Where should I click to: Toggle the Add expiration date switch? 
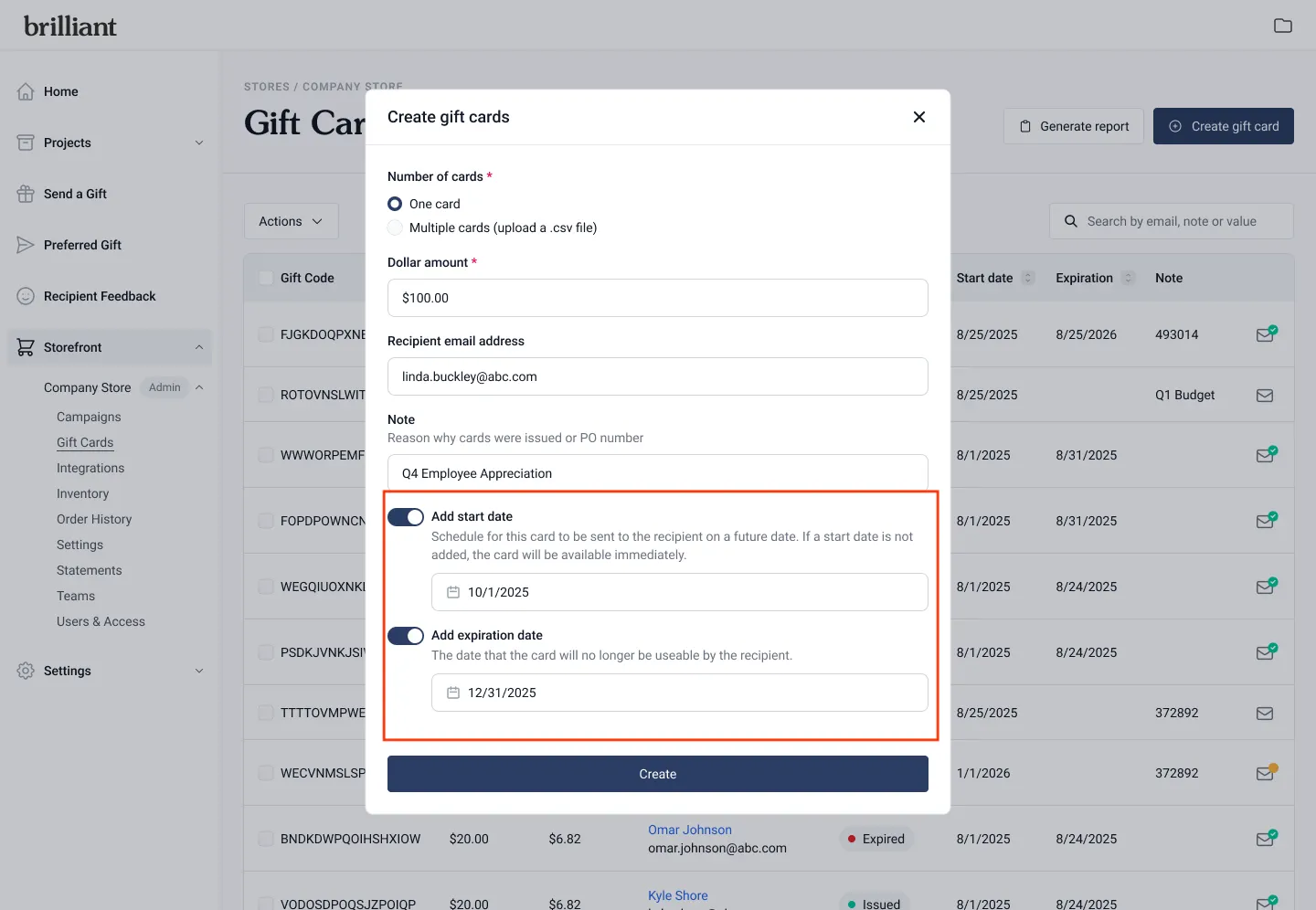406,636
